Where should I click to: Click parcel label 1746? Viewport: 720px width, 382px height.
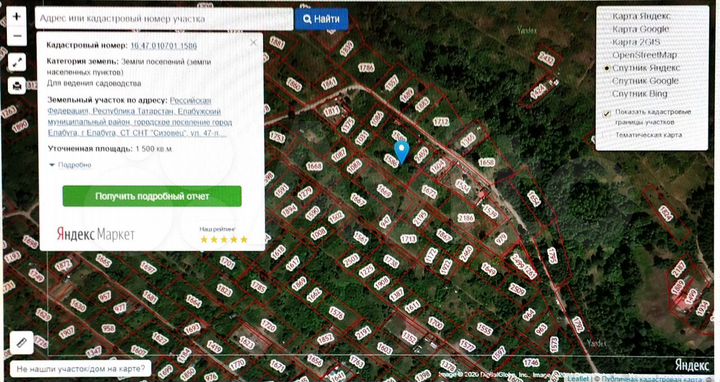pyautogui.click(x=531, y=362)
